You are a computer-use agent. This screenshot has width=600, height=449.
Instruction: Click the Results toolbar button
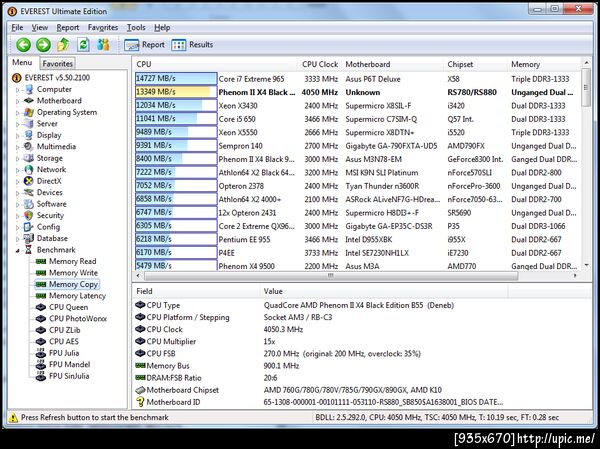tap(192, 45)
